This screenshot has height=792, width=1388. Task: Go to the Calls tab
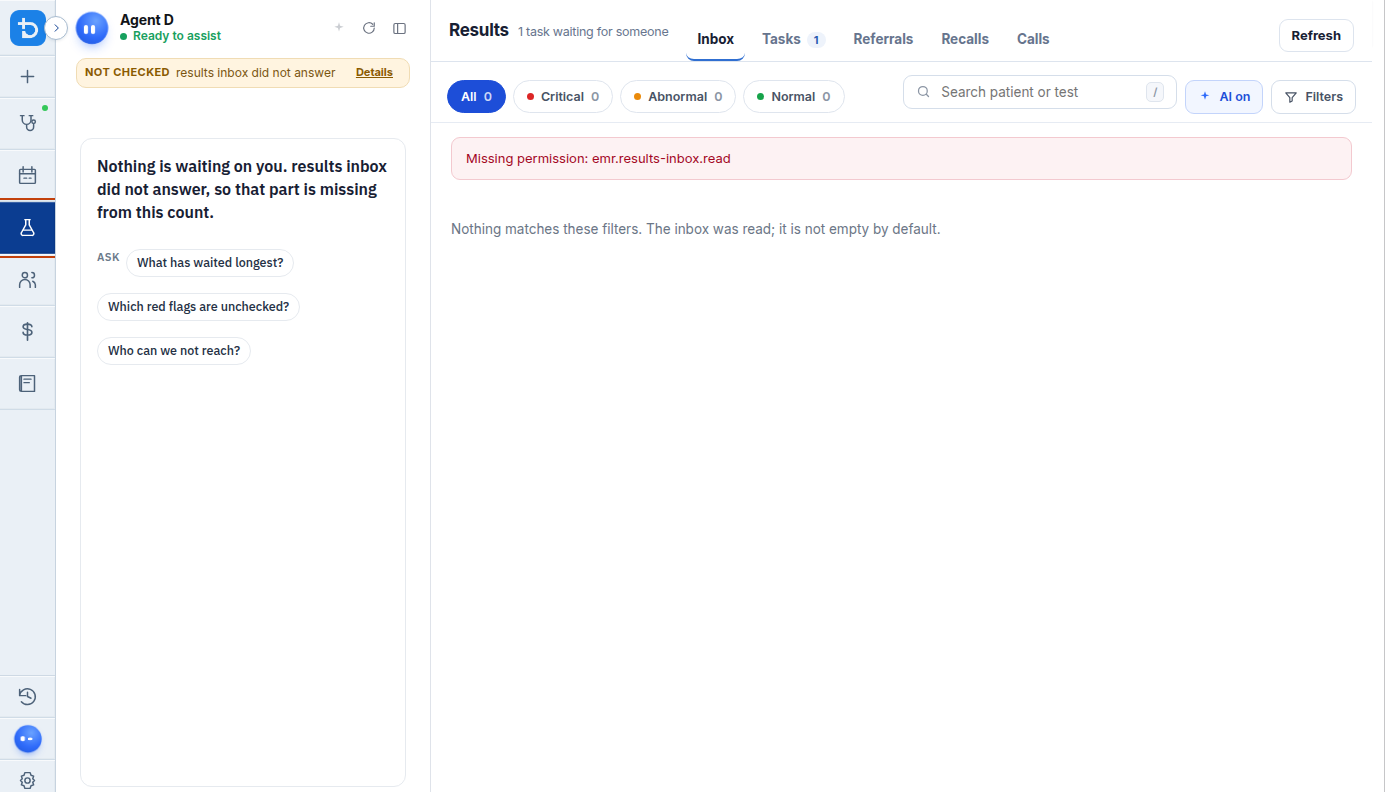click(x=1033, y=39)
